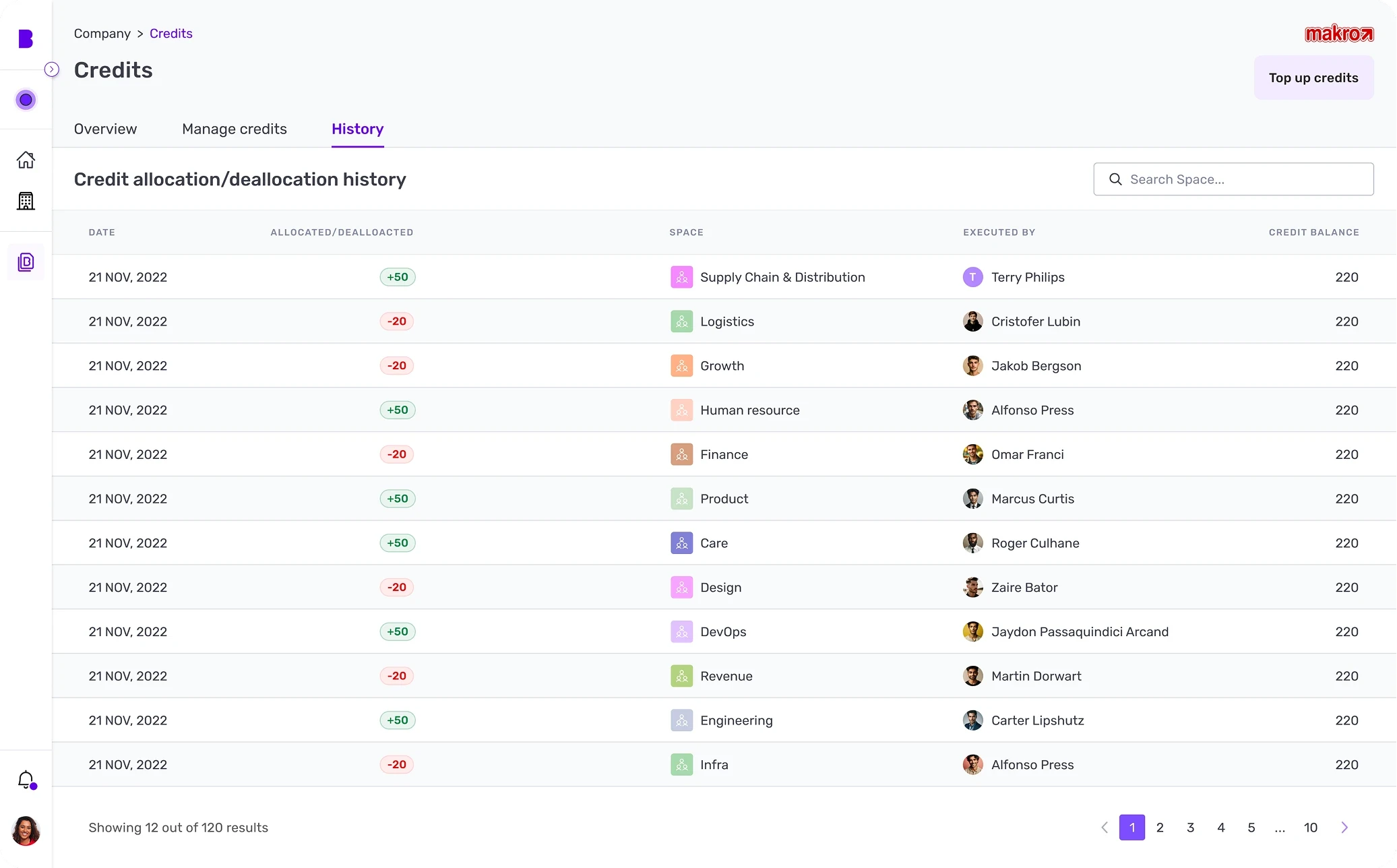Click the Revenue space icon
The image size is (1397, 868).
tap(681, 676)
